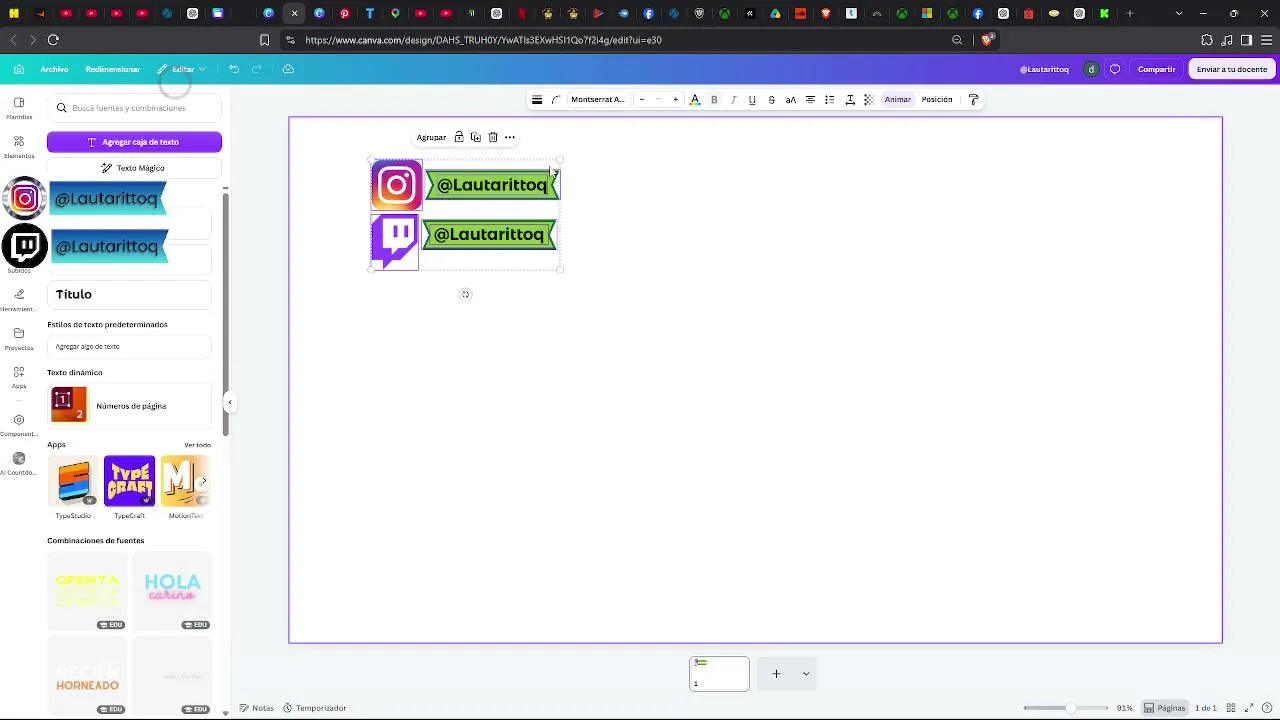Open the text color picker

click(695, 100)
